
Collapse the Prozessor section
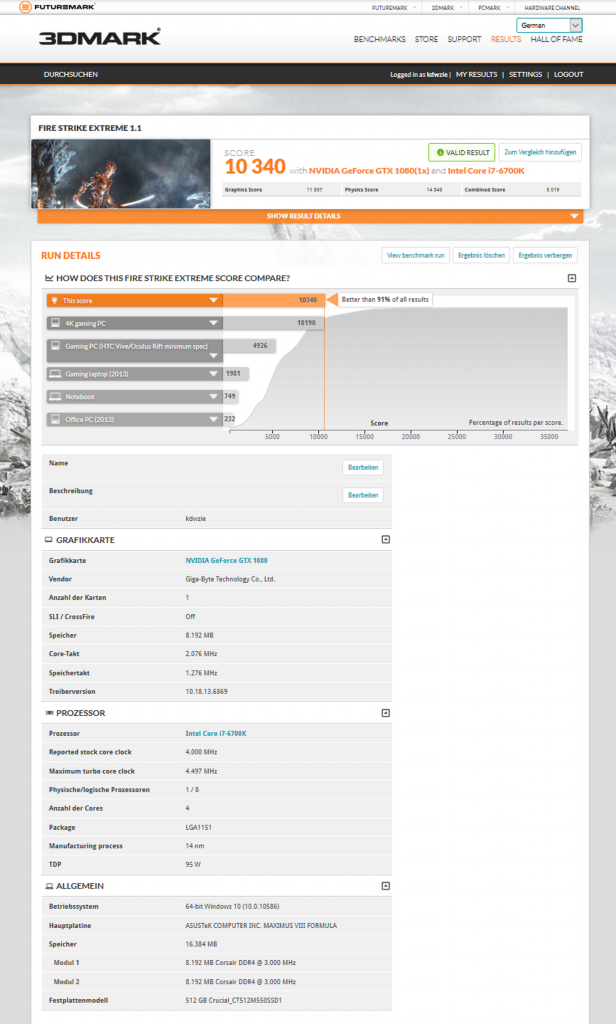[385, 713]
